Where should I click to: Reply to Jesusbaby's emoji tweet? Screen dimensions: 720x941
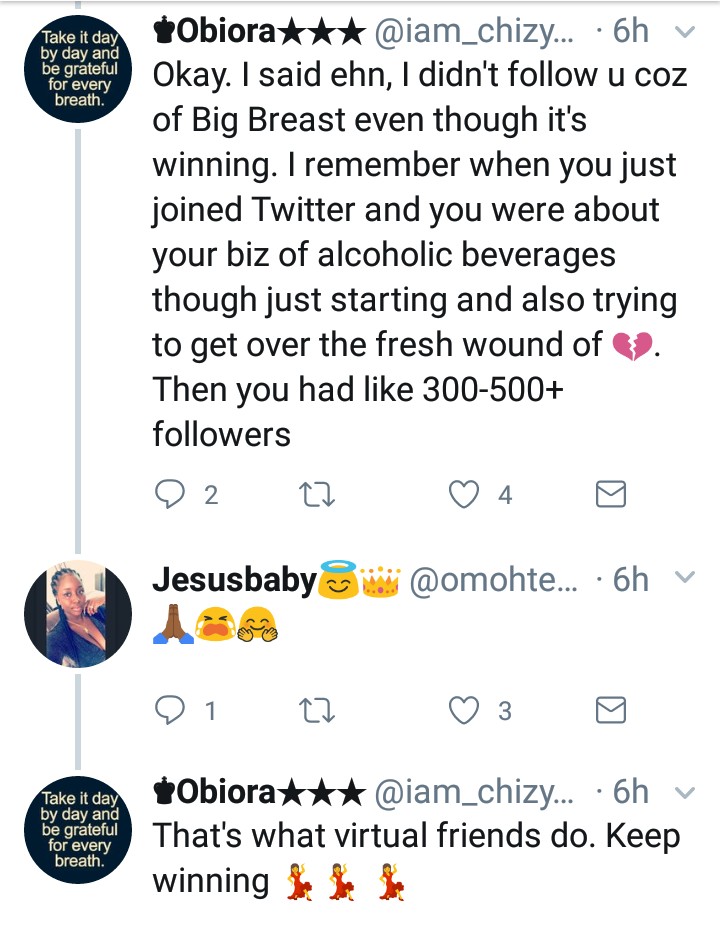click(x=169, y=710)
